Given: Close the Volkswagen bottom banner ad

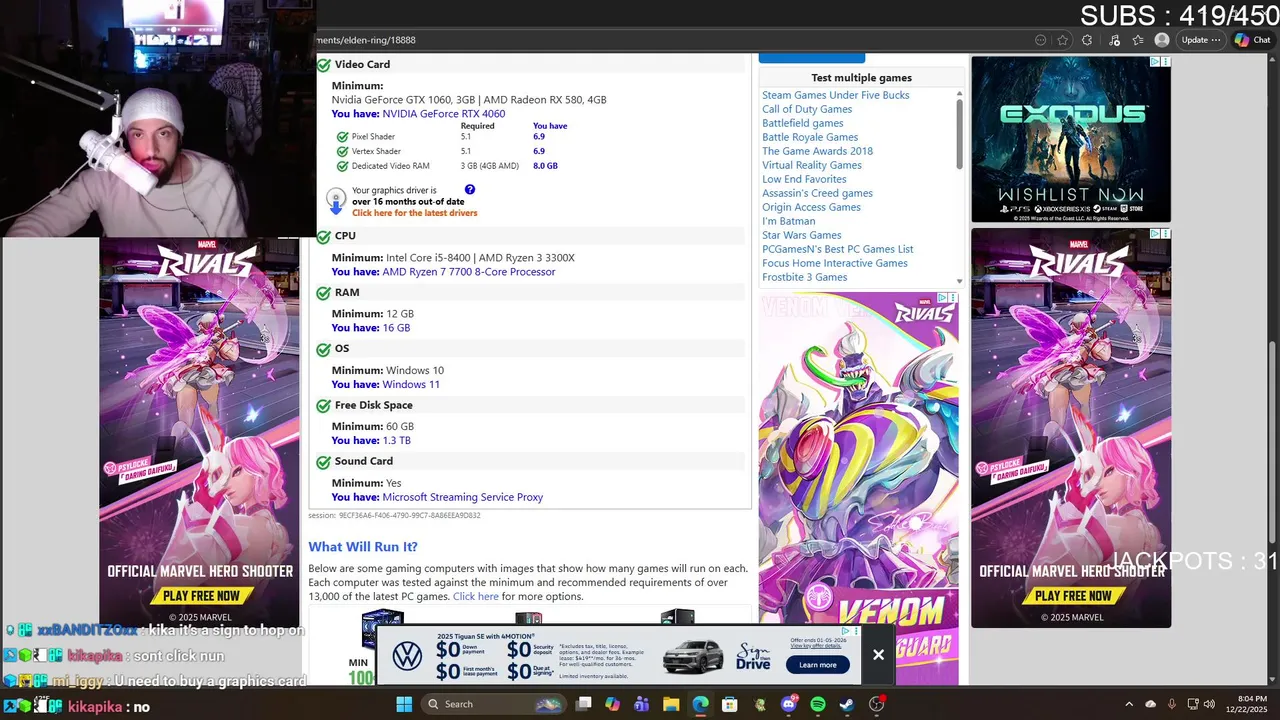Looking at the screenshot, I should click(x=878, y=655).
